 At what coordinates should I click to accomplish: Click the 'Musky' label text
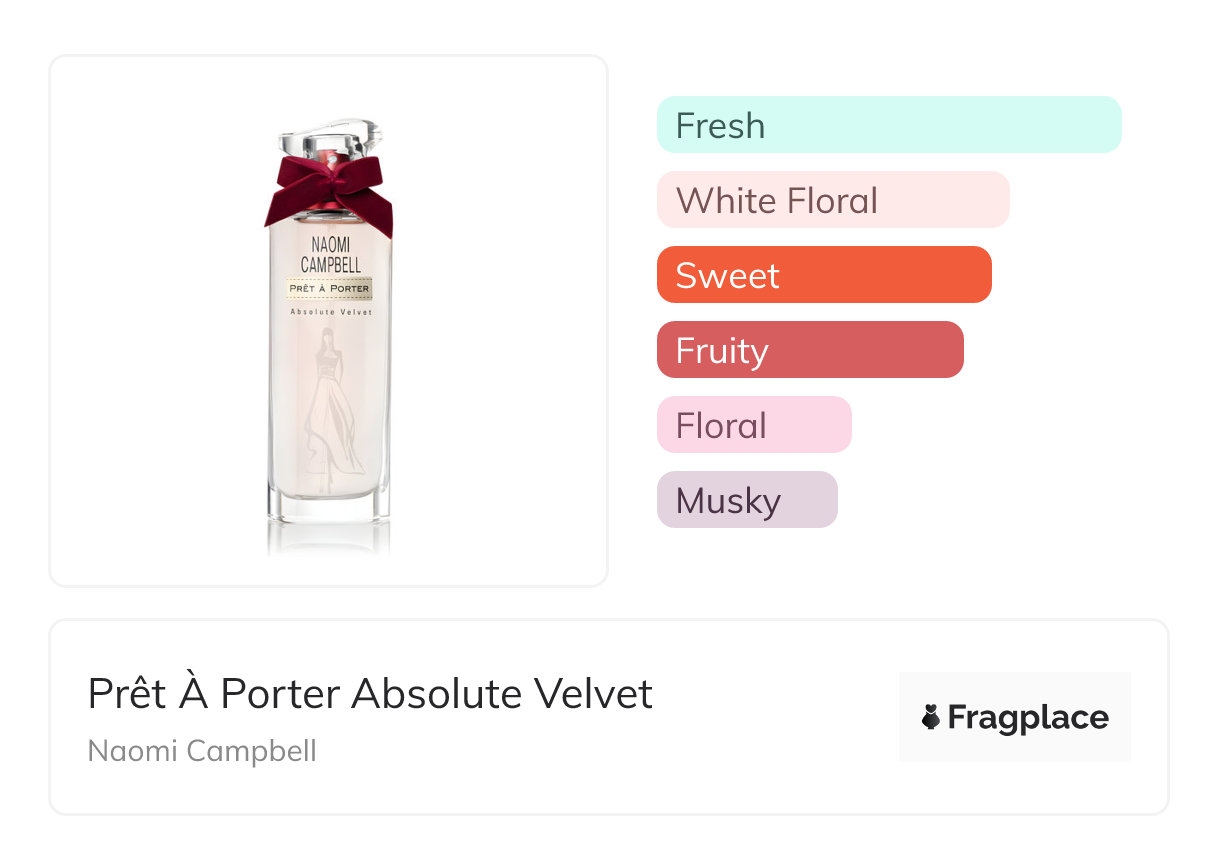pyautogui.click(x=728, y=501)
